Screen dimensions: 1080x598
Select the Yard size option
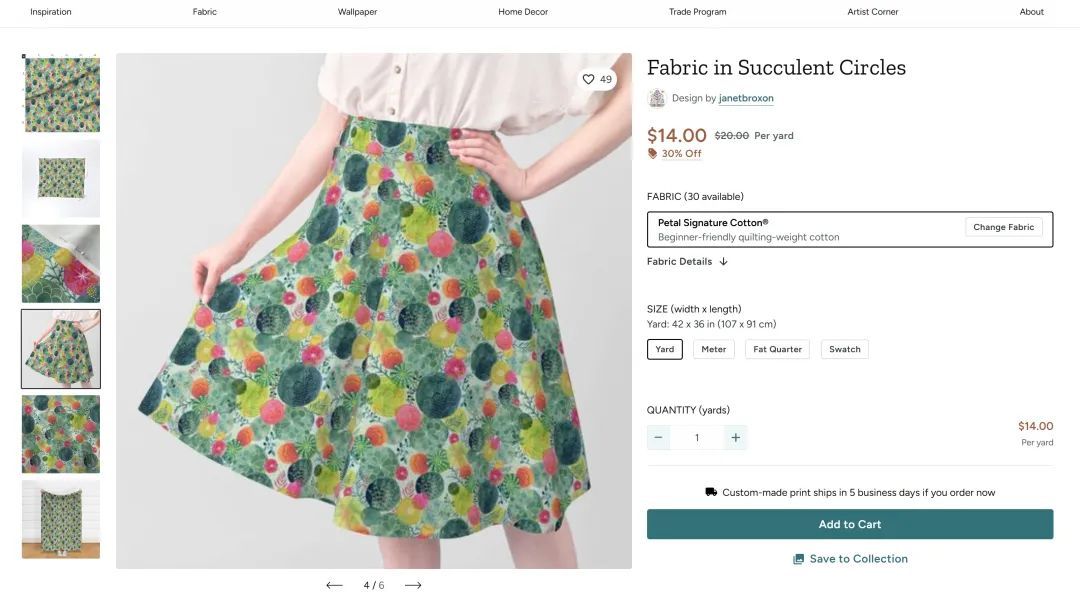[665, 349]
